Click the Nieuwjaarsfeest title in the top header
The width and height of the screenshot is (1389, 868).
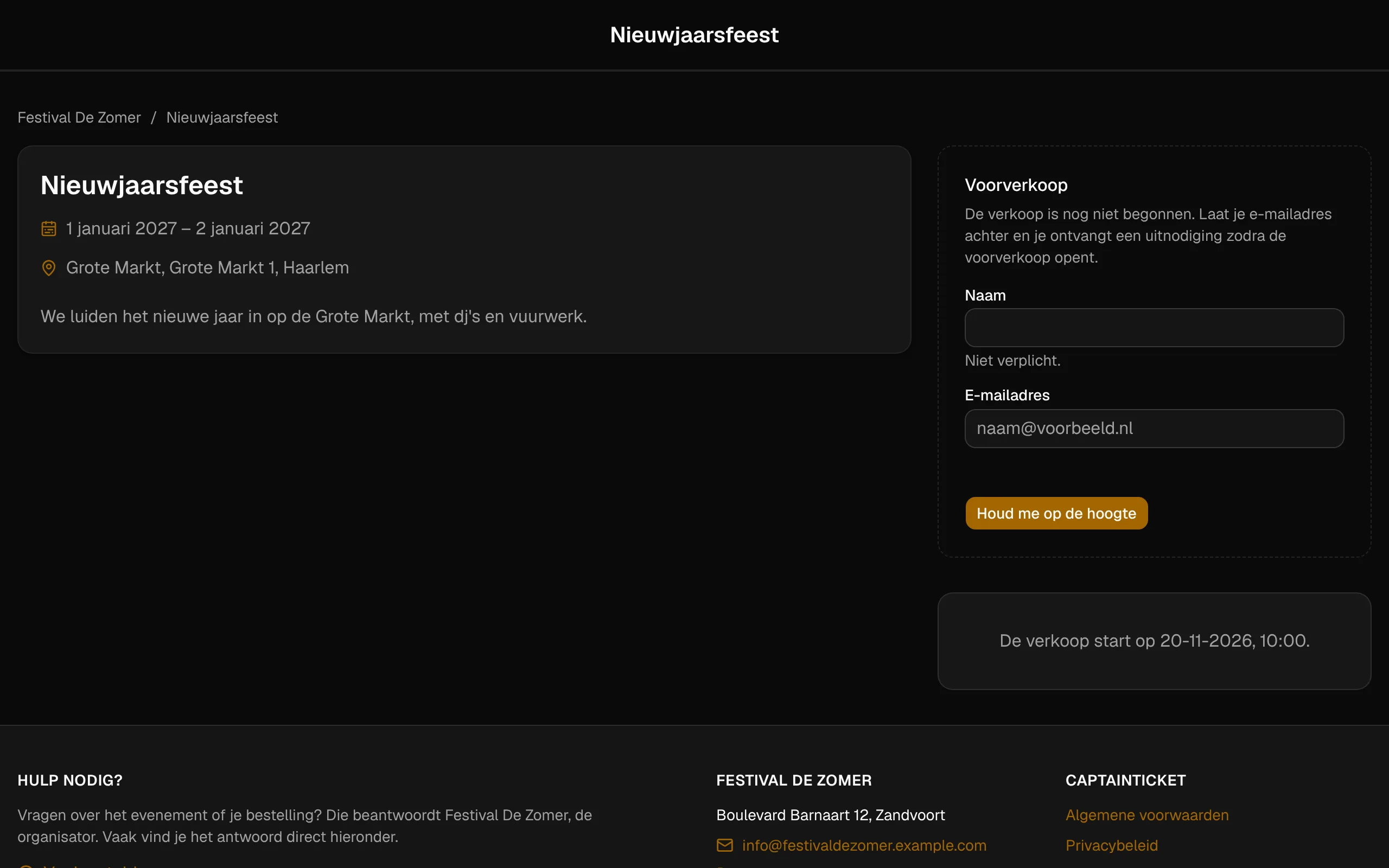(x=694, y=35)
